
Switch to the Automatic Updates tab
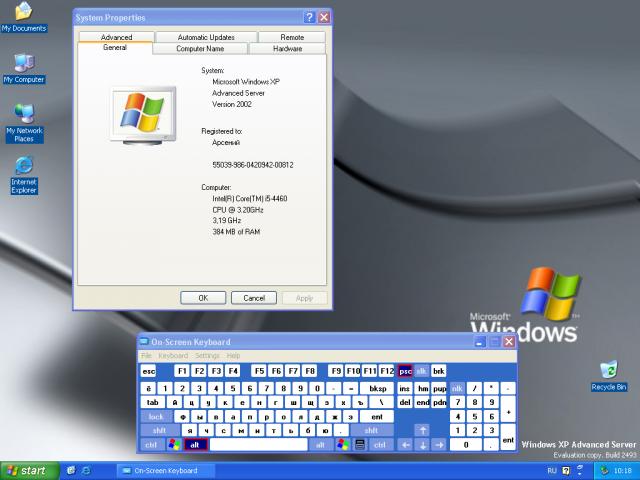pos(206,37)
